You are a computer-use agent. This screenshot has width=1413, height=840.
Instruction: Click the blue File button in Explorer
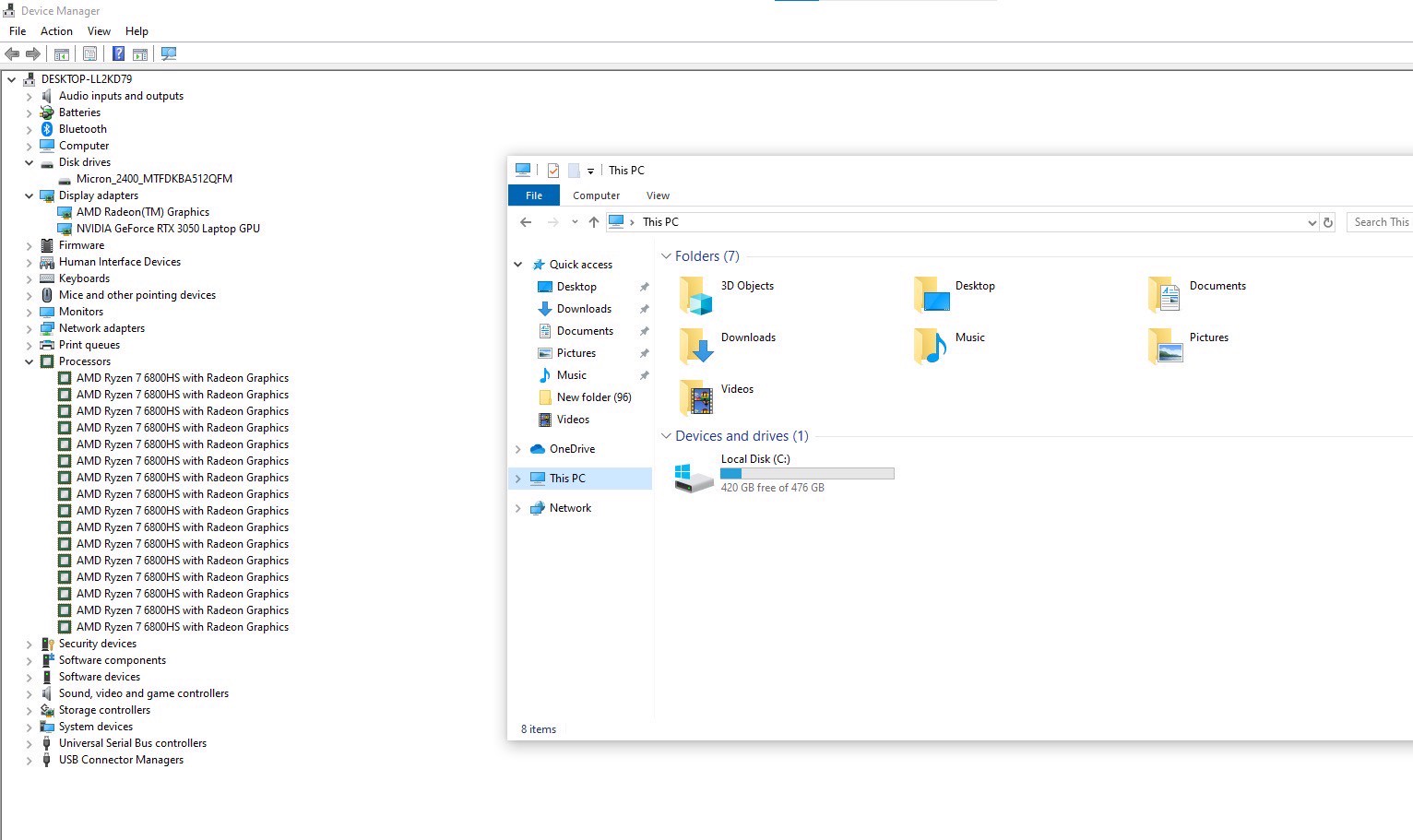point(534,195)
